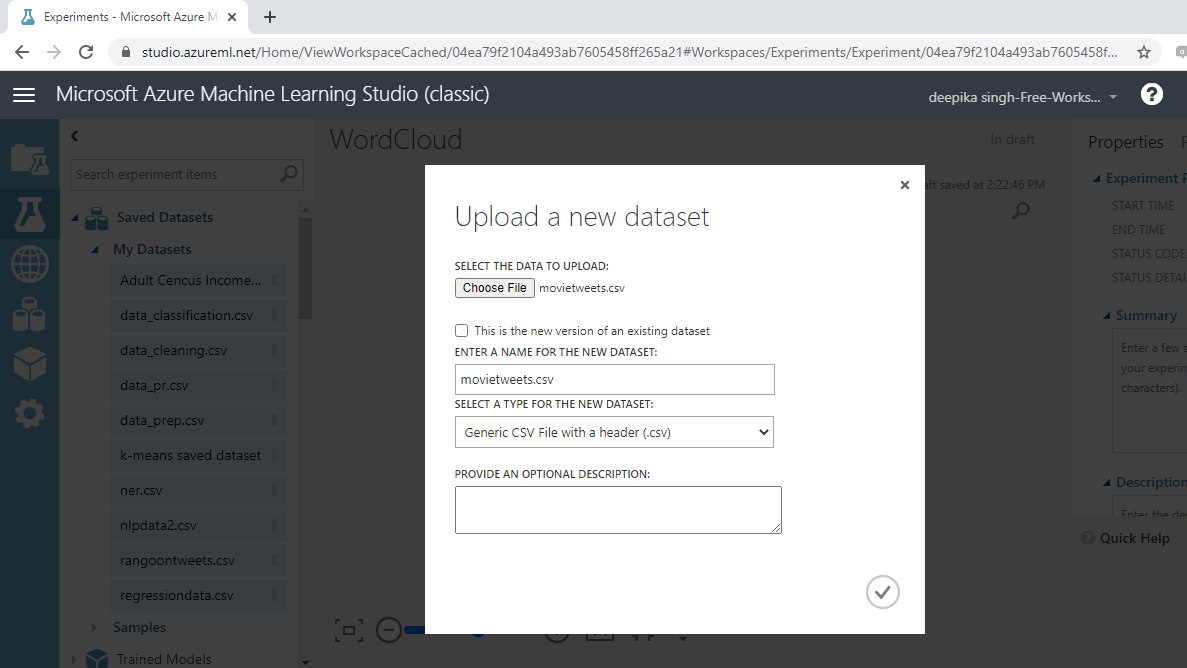Select the regressiondata.csv dataset
Image resolution: width=1187 pixels, height=668 pixels.
pos(198,595)
